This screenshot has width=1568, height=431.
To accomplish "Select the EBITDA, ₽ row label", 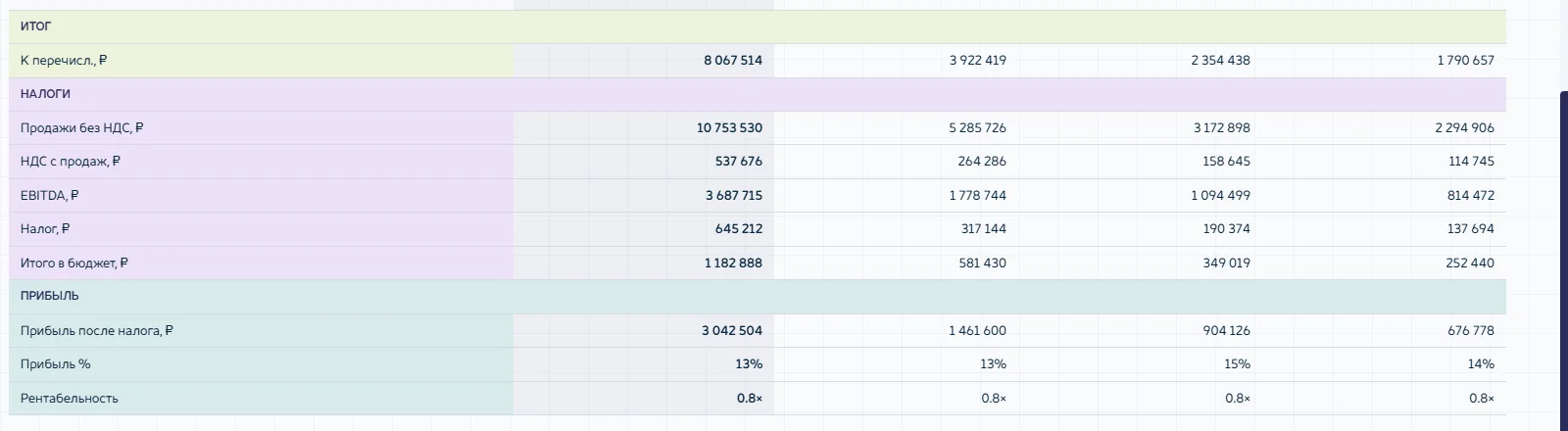I will coord(50,196).
